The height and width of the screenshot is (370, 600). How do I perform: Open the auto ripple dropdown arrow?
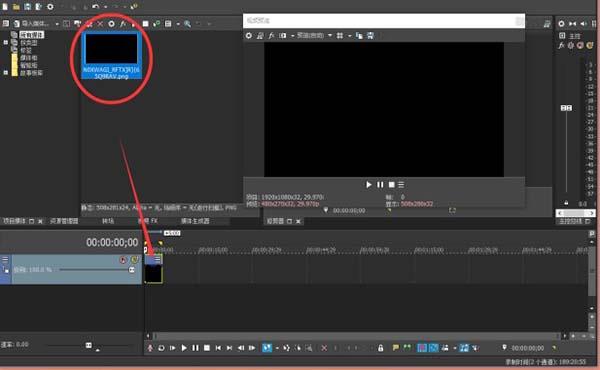pyautogui.click(x=455, y=348)
